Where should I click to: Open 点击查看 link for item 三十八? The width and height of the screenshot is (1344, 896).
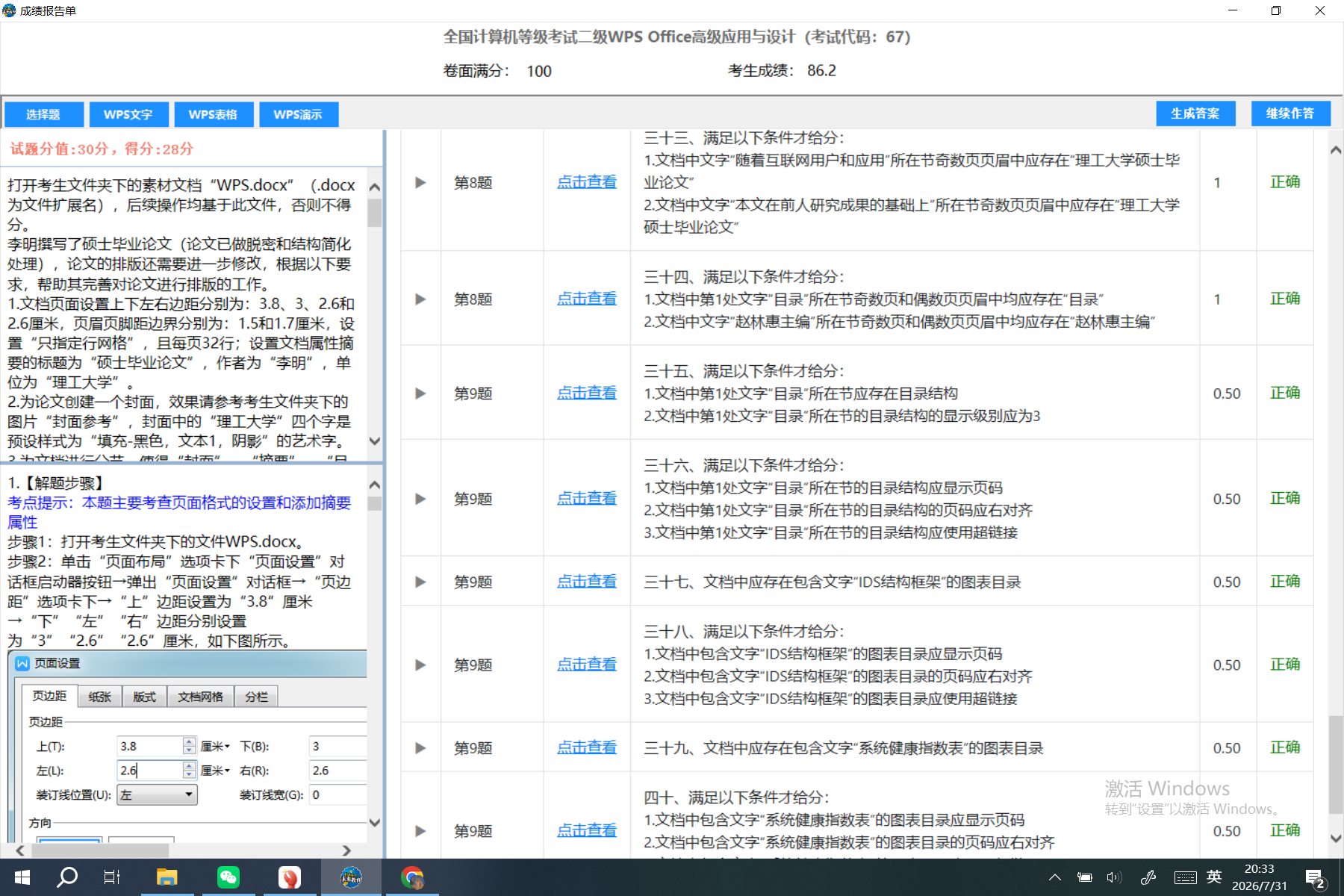point(587,664)
